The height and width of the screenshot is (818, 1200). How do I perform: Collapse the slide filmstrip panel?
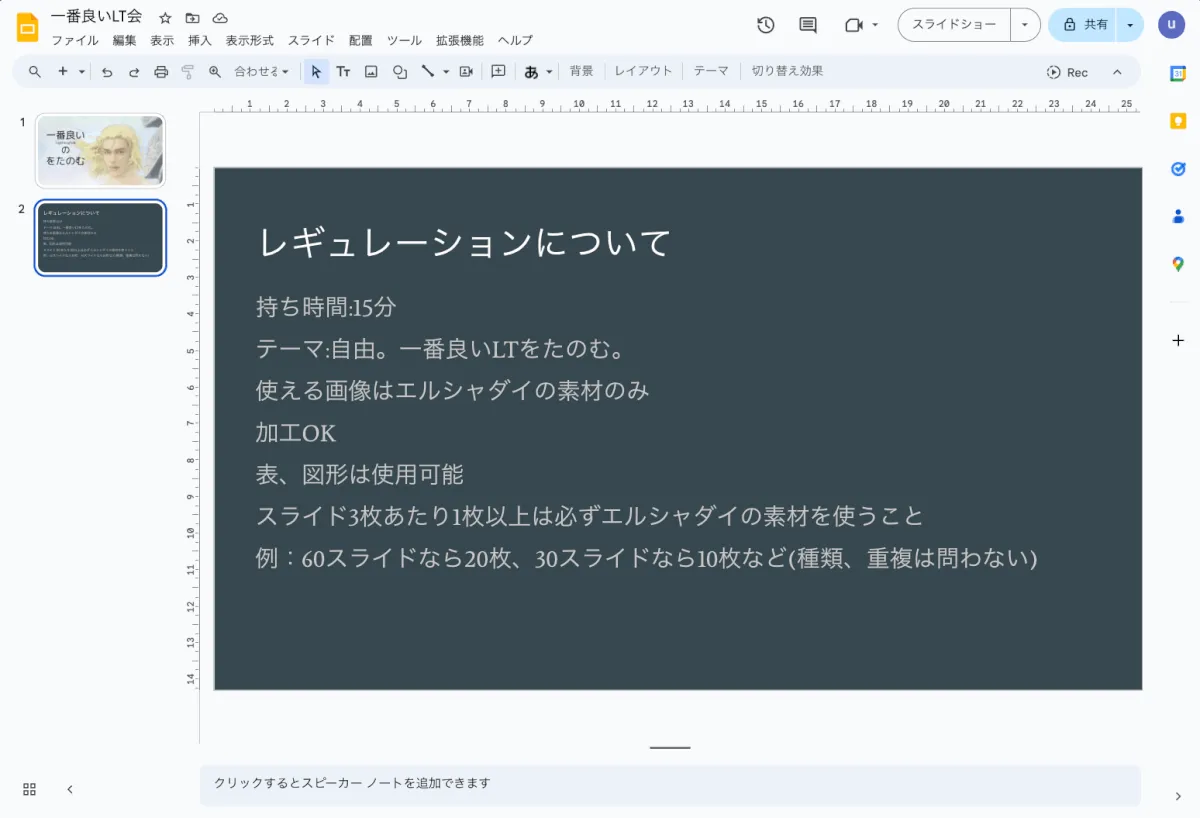(70, 789)
